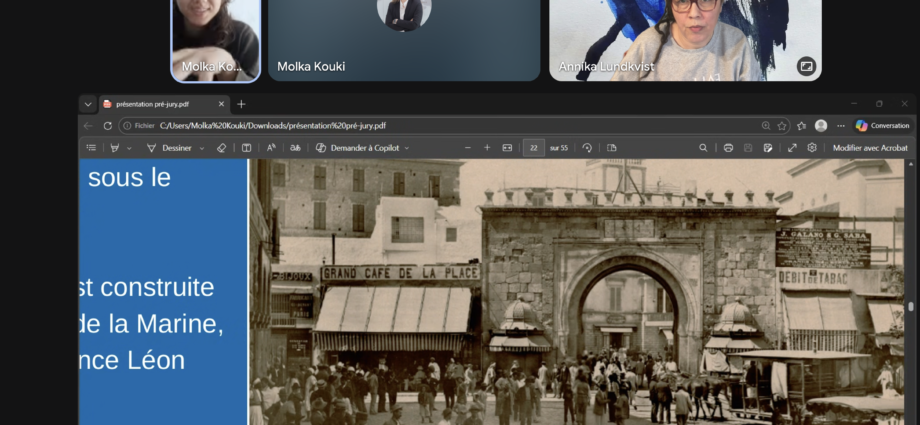Open the browser tab list dropdown
This screenshot has width=920, height=425.
[x=88, y=104]
